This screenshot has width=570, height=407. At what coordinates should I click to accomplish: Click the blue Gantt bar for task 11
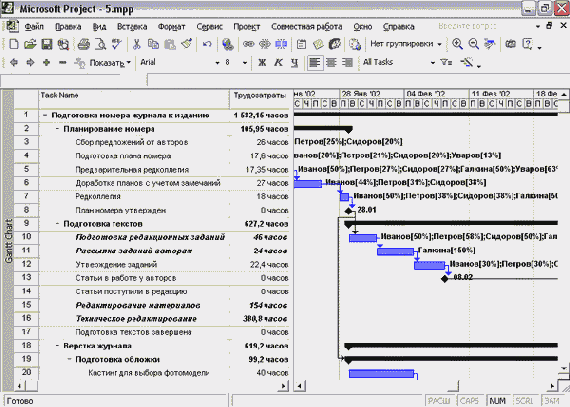396,251
